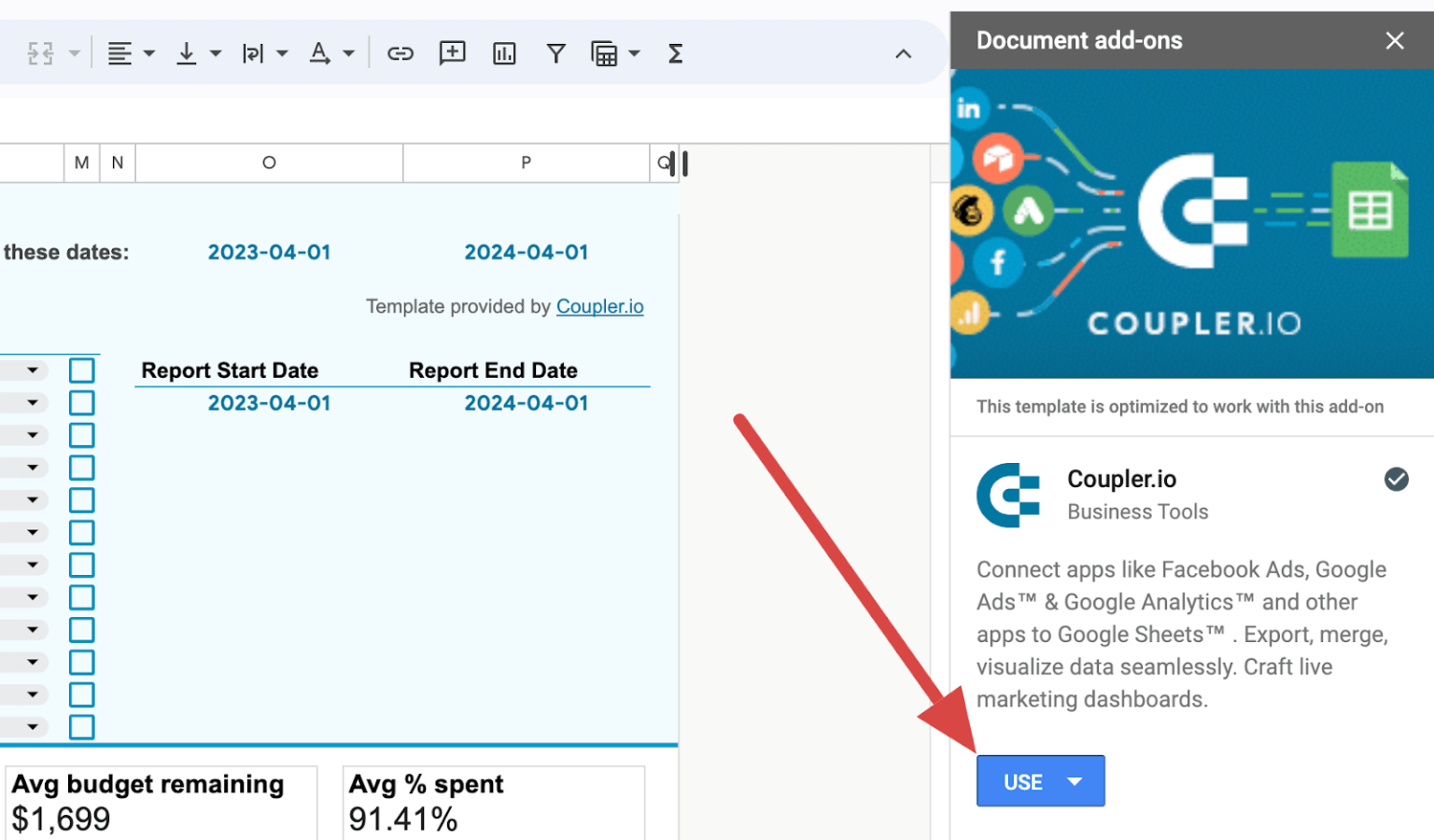Select the horizontal align icon
Image resolution: width=1434 pixels, height=840 pixels.
coord(120,53)
